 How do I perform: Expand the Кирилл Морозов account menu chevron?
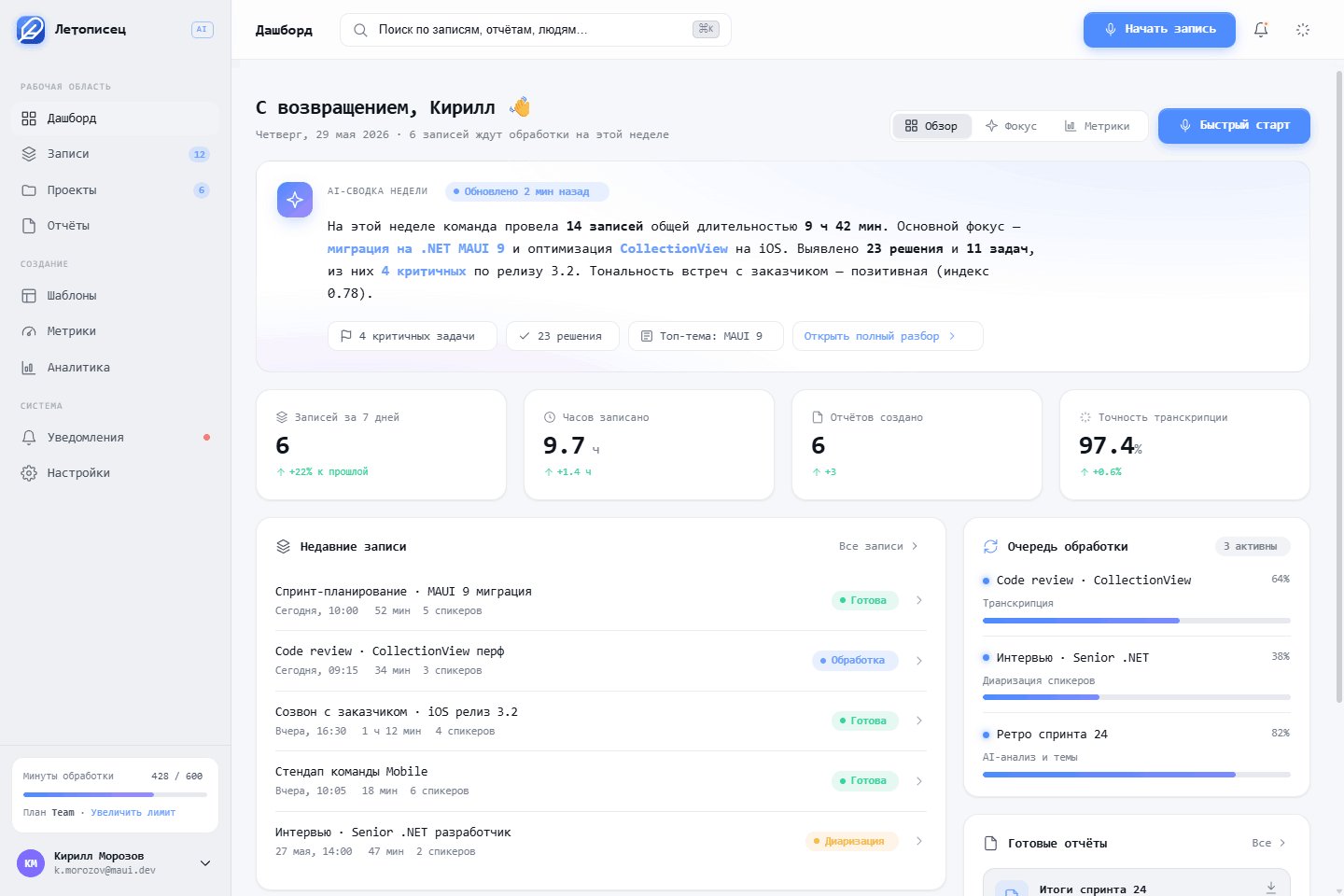click(205, 863)
